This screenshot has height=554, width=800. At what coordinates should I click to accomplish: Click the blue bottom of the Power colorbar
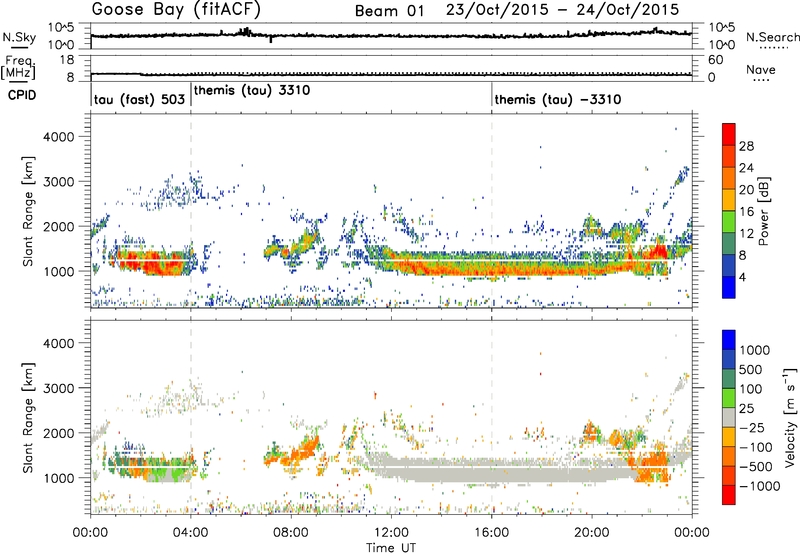pos(729,287)
